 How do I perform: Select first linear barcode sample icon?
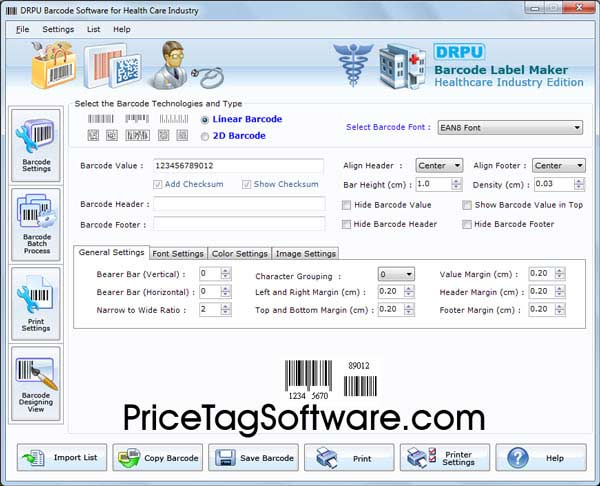pos(101,119)
